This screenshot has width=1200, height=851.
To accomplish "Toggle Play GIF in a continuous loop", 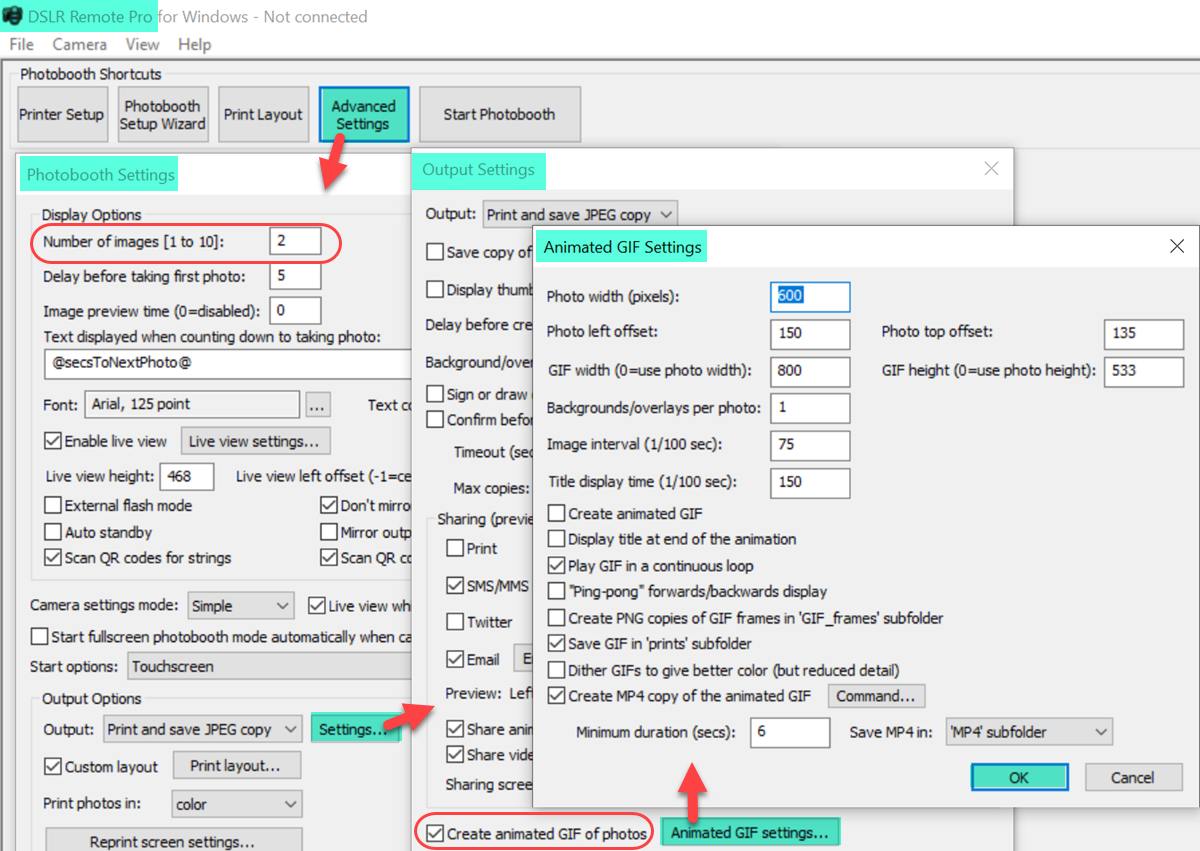I will click(557, 565).
